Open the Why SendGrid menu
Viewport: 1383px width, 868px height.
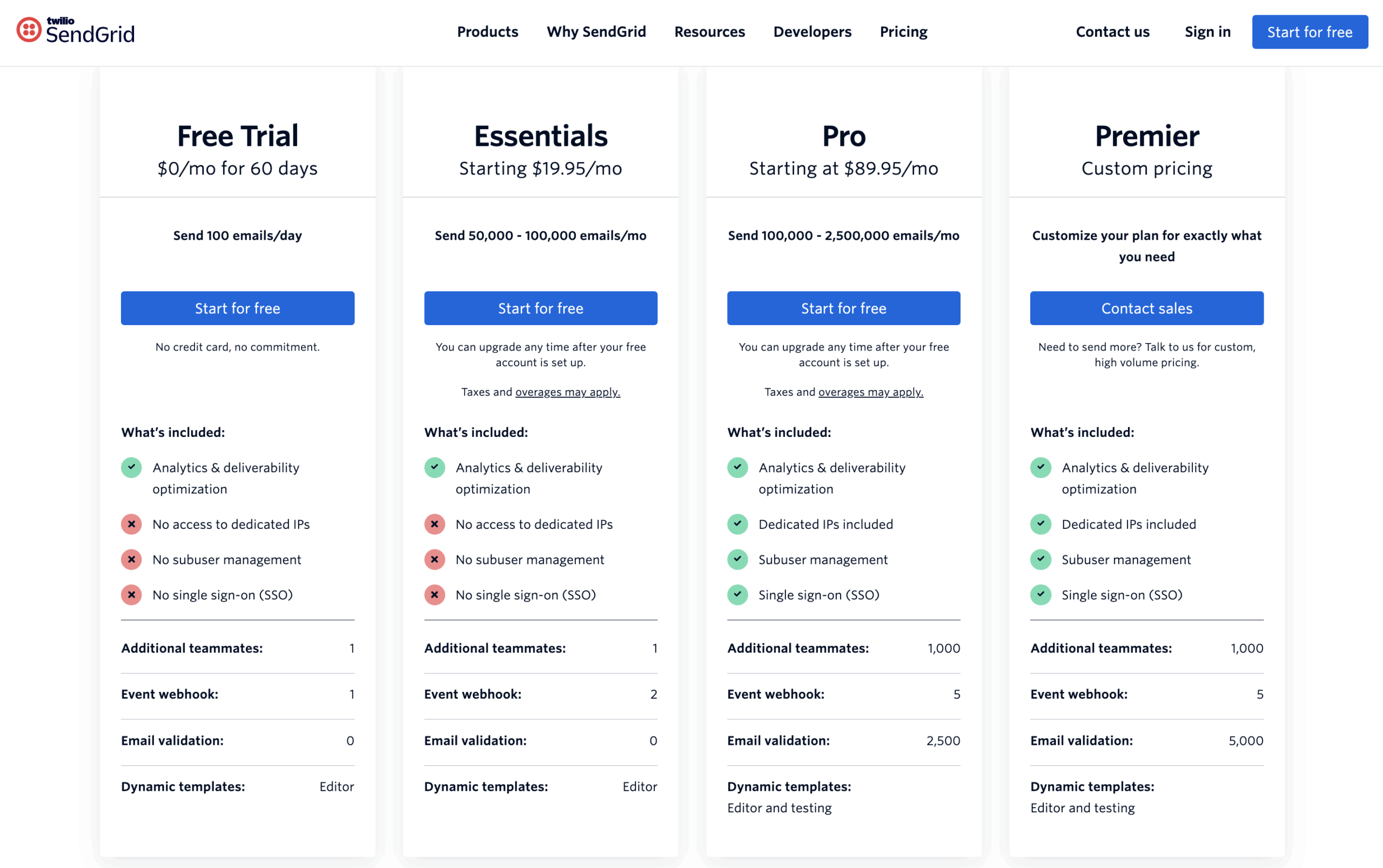click(x=596, y=32)
